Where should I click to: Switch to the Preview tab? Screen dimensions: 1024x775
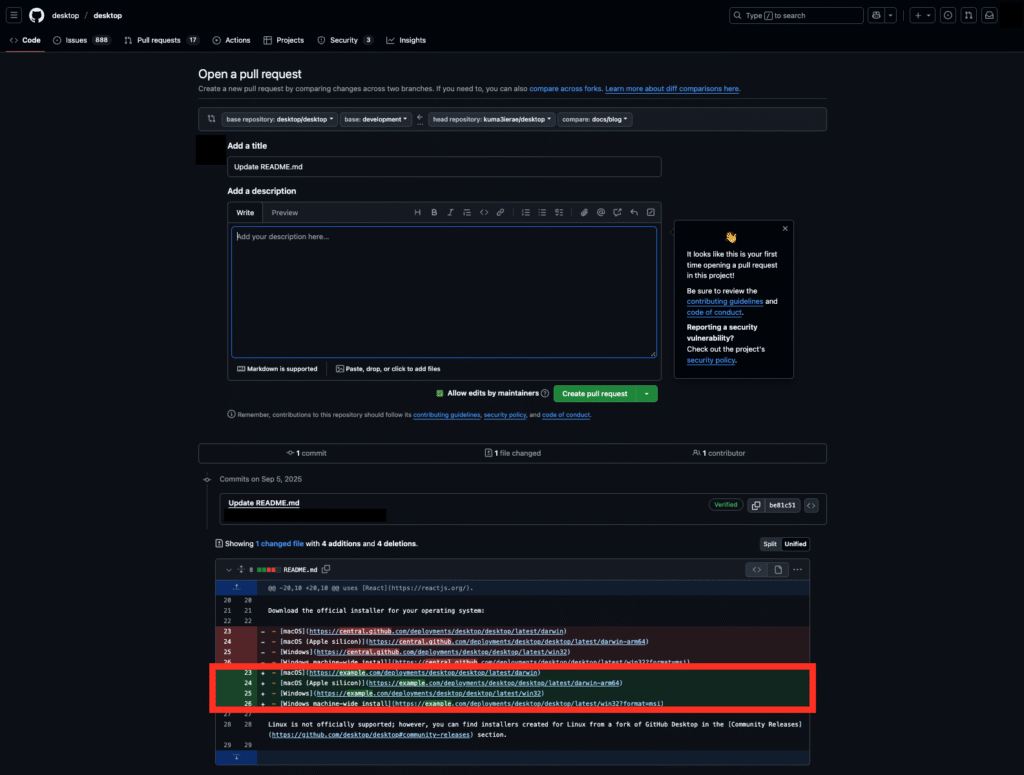pyautogui.click(x=285, y=213)
